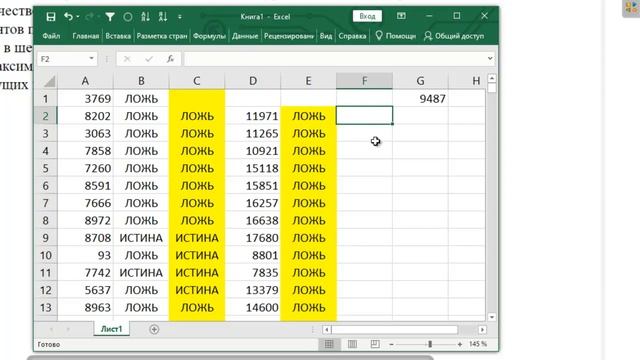Viewport: 640px width, 360px height.
Task: Click vertical scrollbar up arrow
Action: point(492,78)
